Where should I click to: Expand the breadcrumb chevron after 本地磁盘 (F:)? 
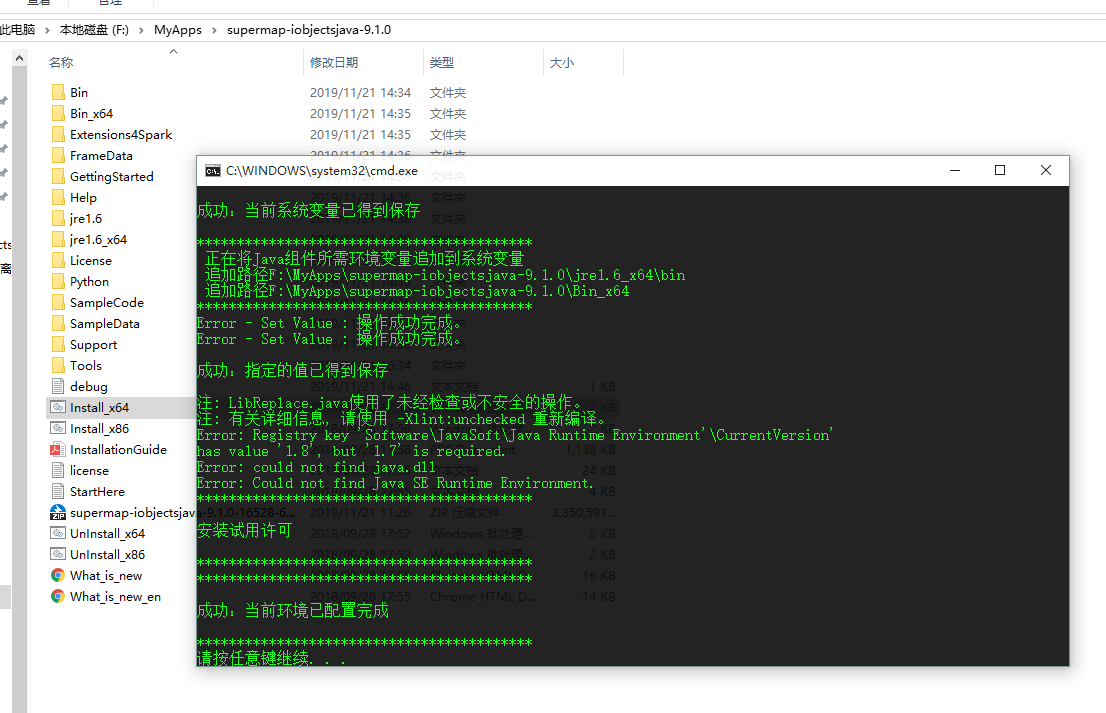[141, 30]
